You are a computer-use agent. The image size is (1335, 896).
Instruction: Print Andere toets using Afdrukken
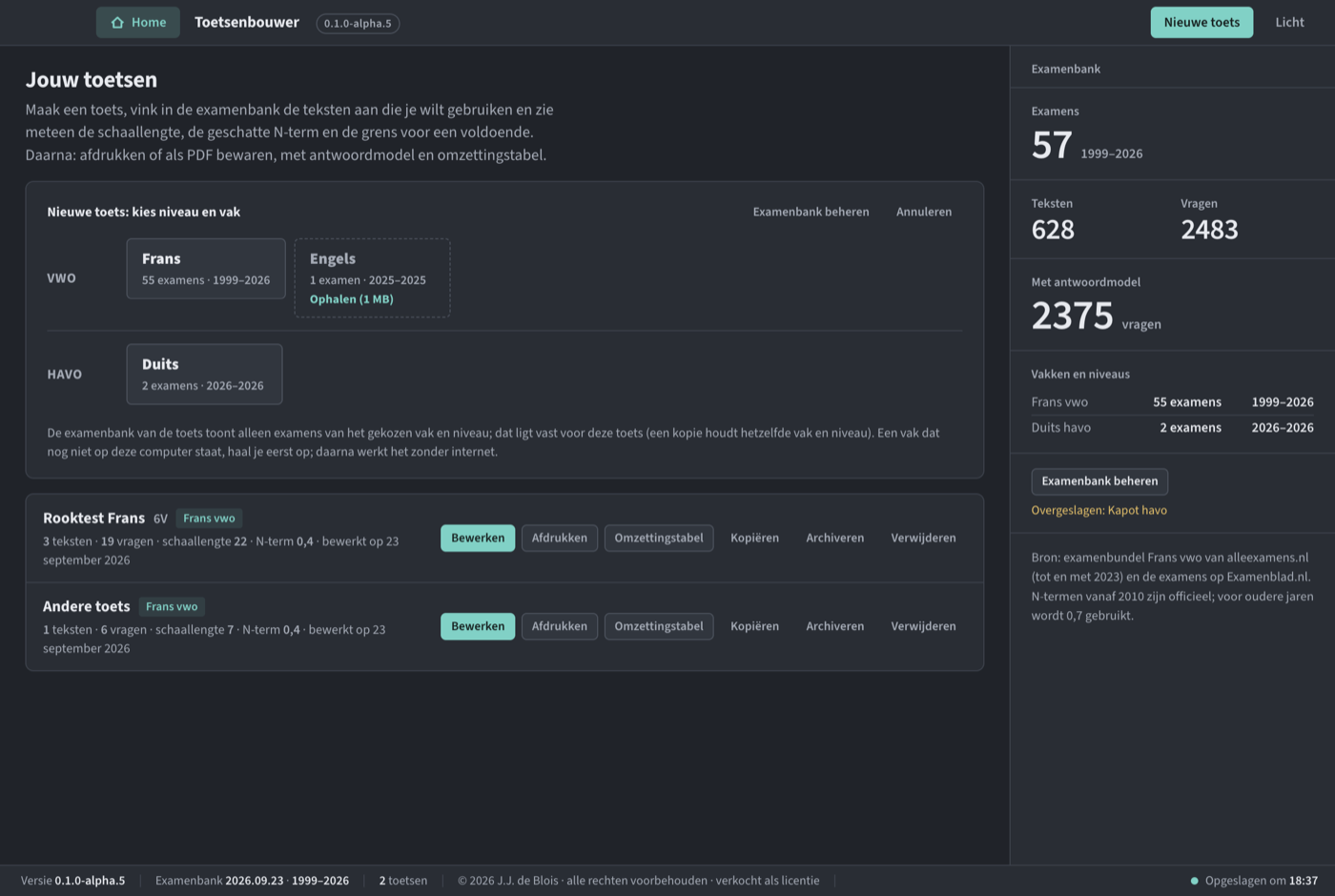[560, 626]
